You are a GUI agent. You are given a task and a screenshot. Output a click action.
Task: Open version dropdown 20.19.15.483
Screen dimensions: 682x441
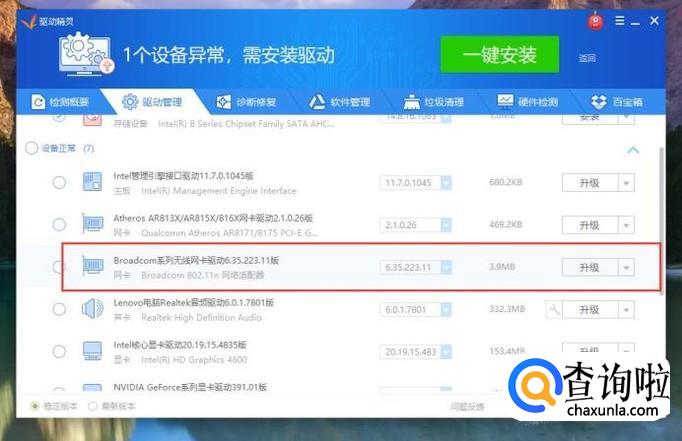446,352
